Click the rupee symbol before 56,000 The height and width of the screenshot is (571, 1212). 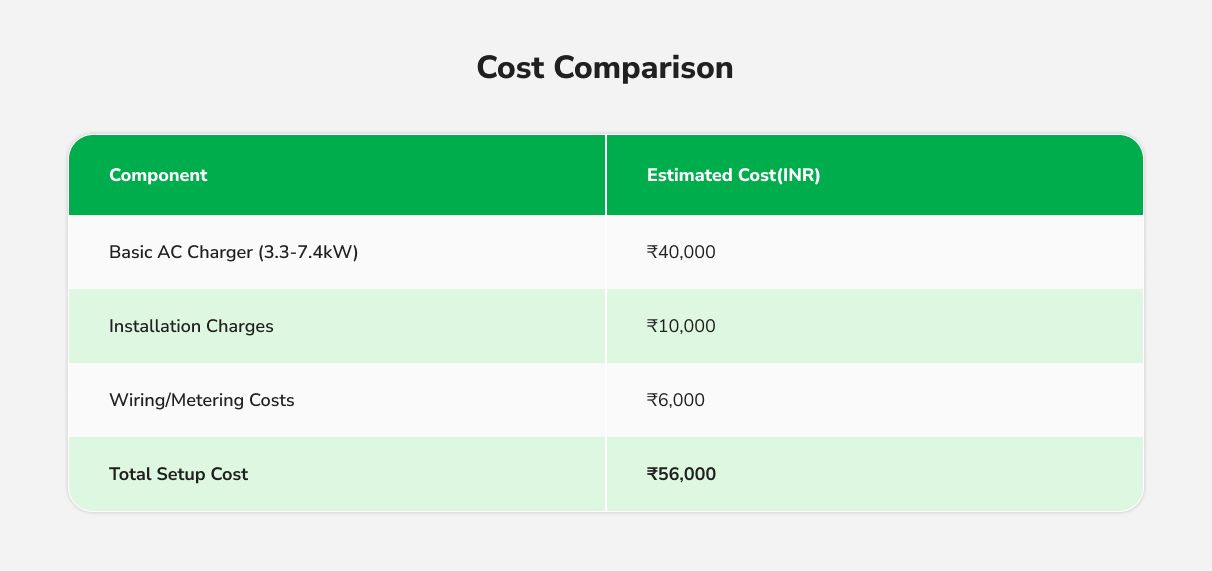point(652,474)
